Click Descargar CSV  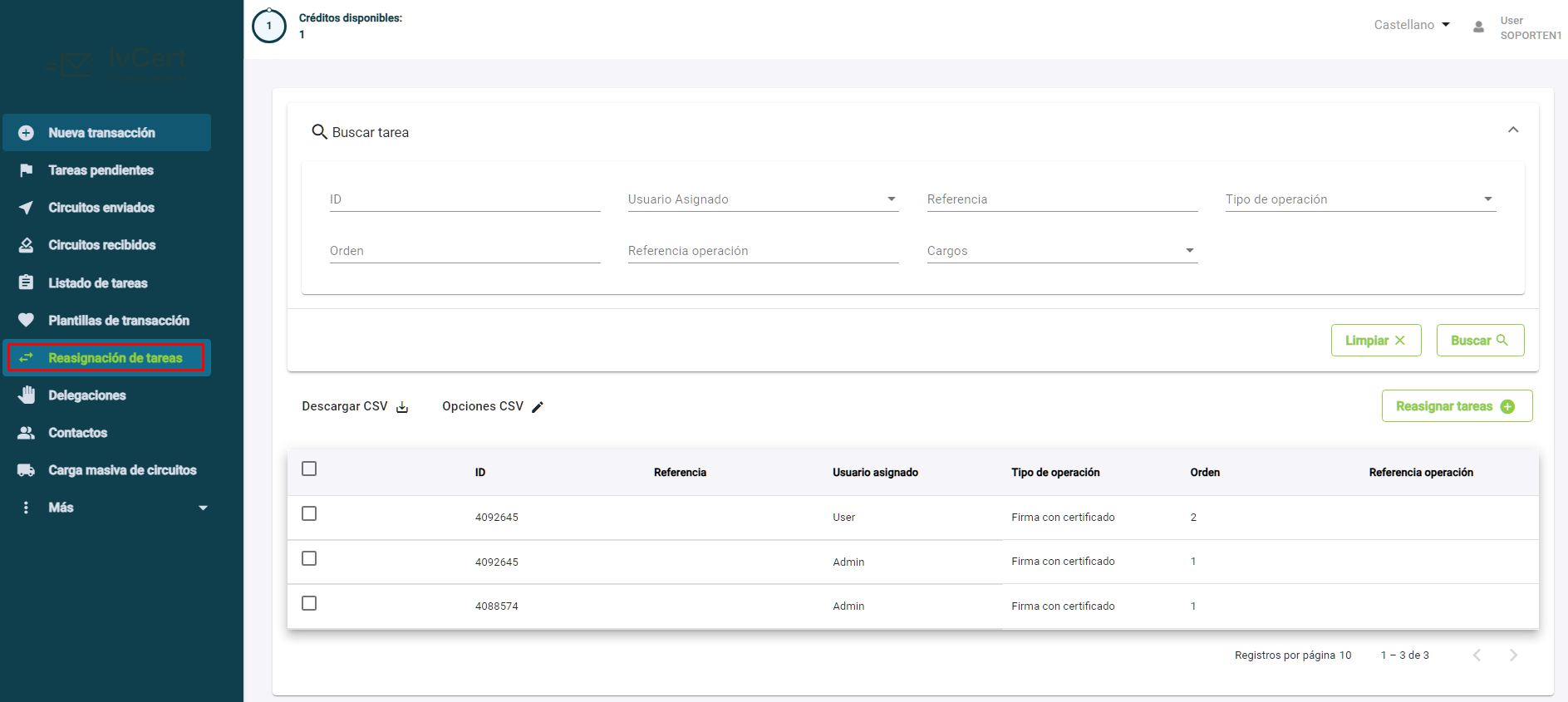[x=355, y=407]
